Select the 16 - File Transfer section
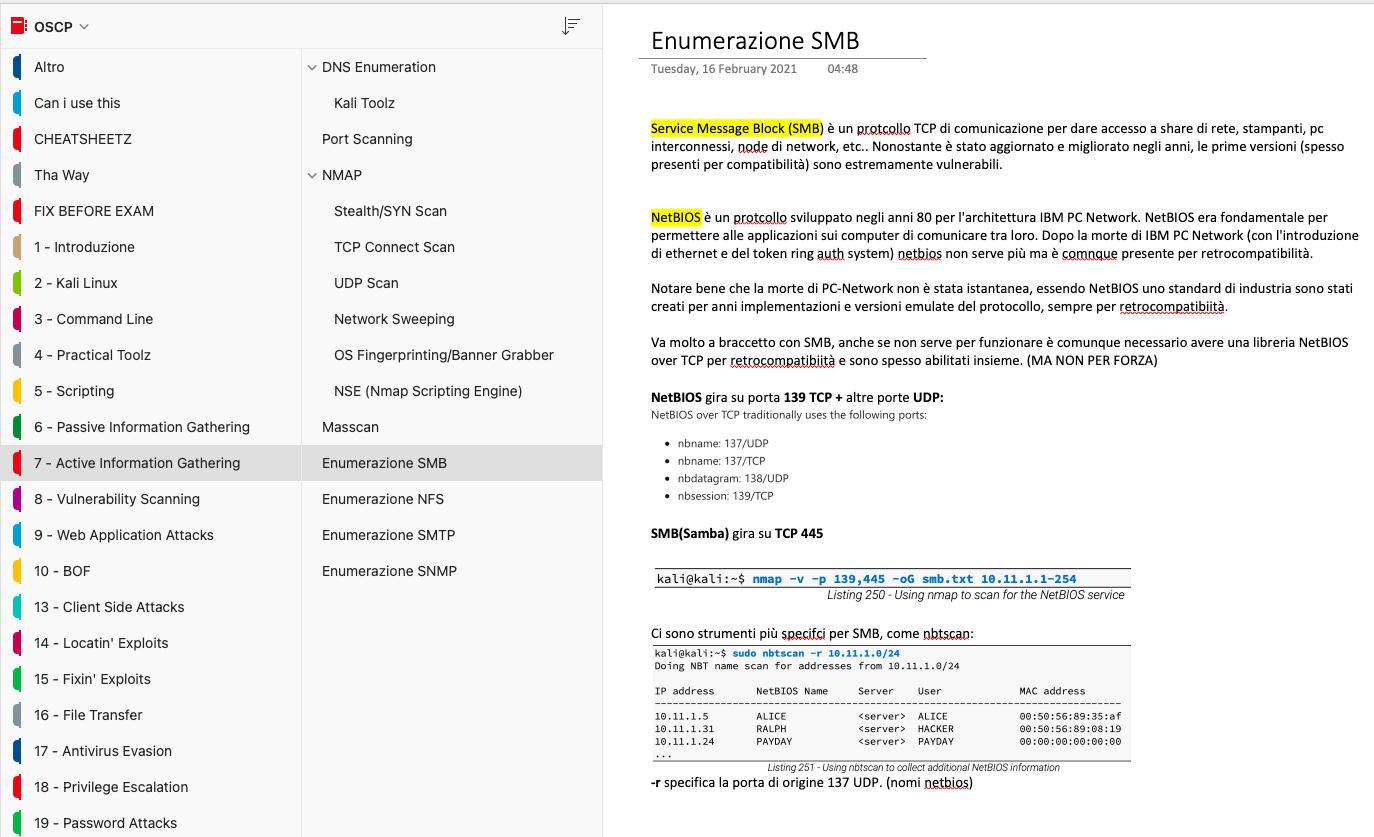 click(151, 715)
